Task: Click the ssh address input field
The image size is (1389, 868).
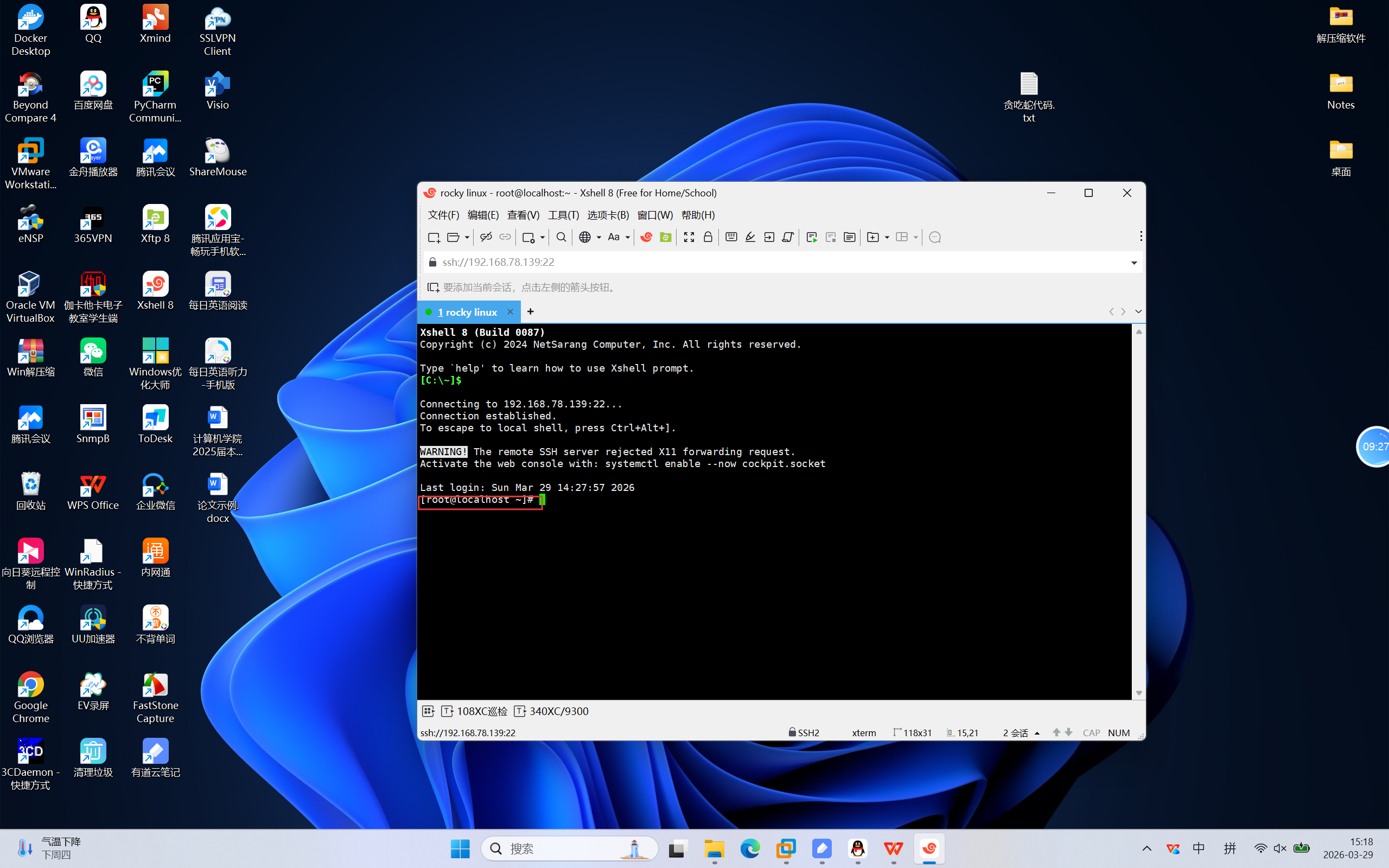Action: (x=746, y=263)
